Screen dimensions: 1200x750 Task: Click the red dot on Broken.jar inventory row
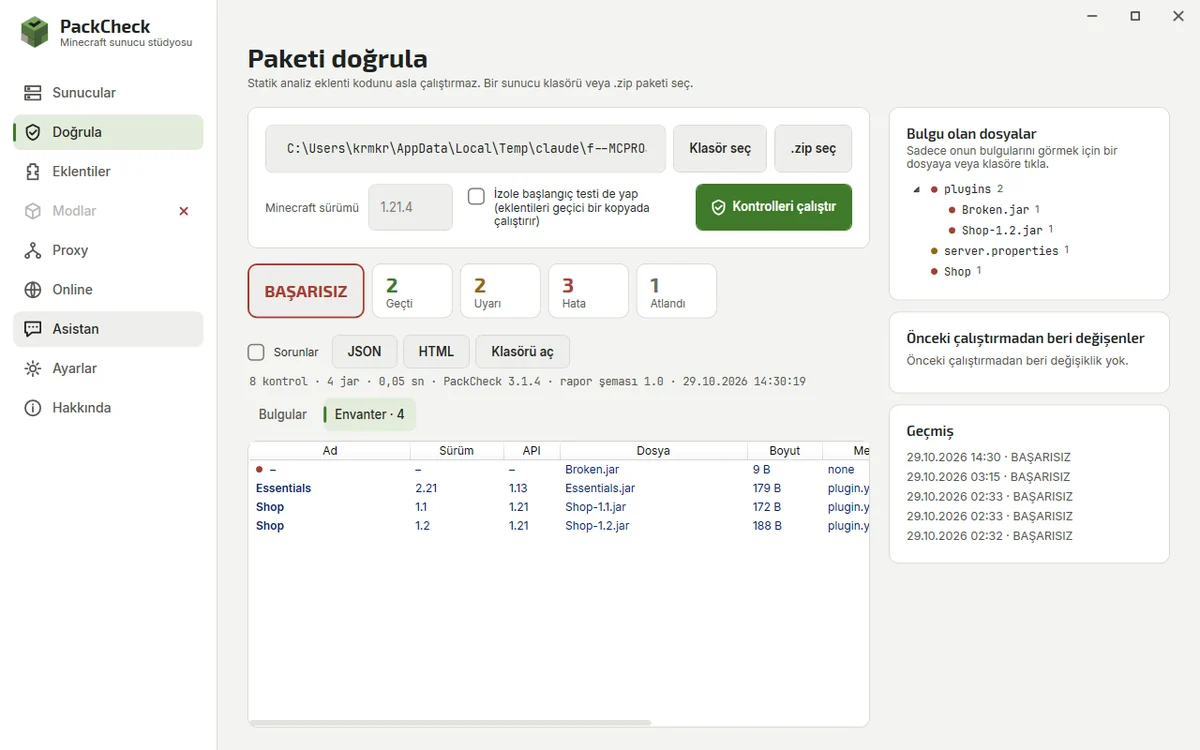259,469
